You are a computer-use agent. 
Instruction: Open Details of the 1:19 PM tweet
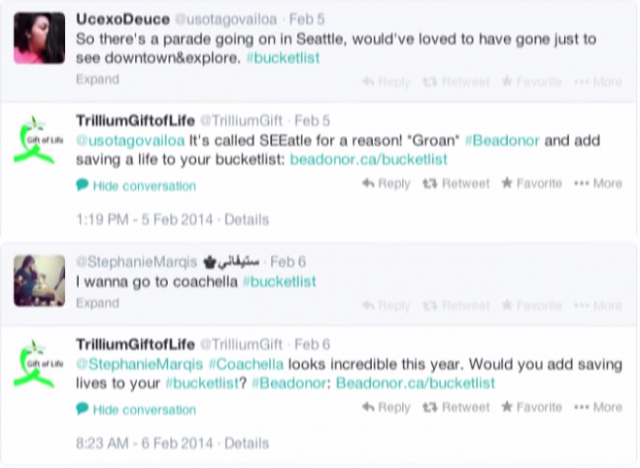247,219
